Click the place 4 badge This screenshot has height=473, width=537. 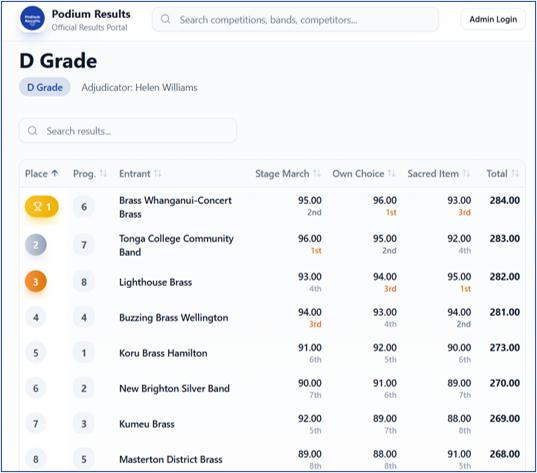click(36, 318)
